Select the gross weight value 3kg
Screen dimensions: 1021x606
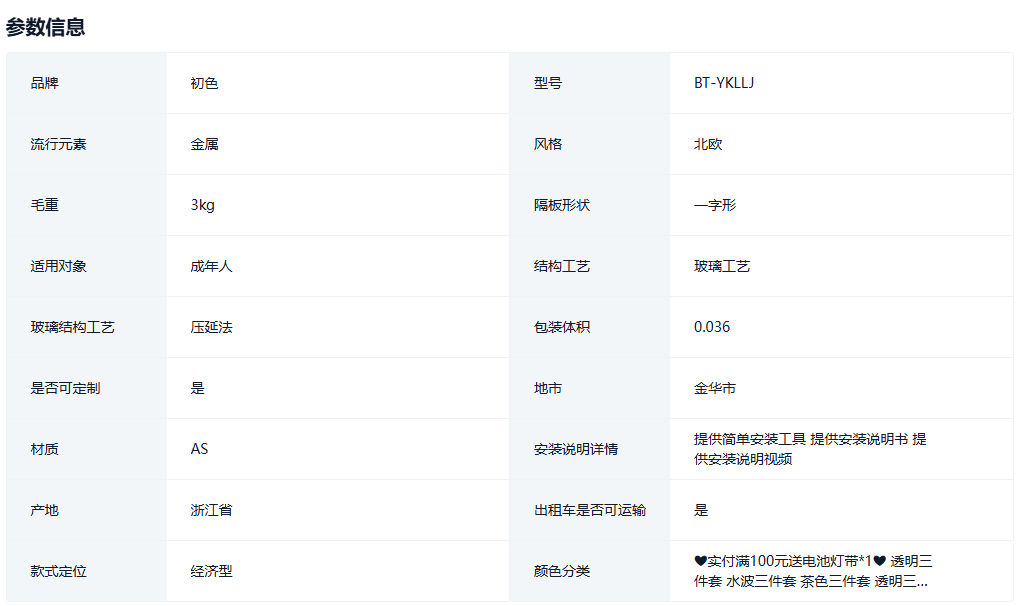[x=203, y=205]
